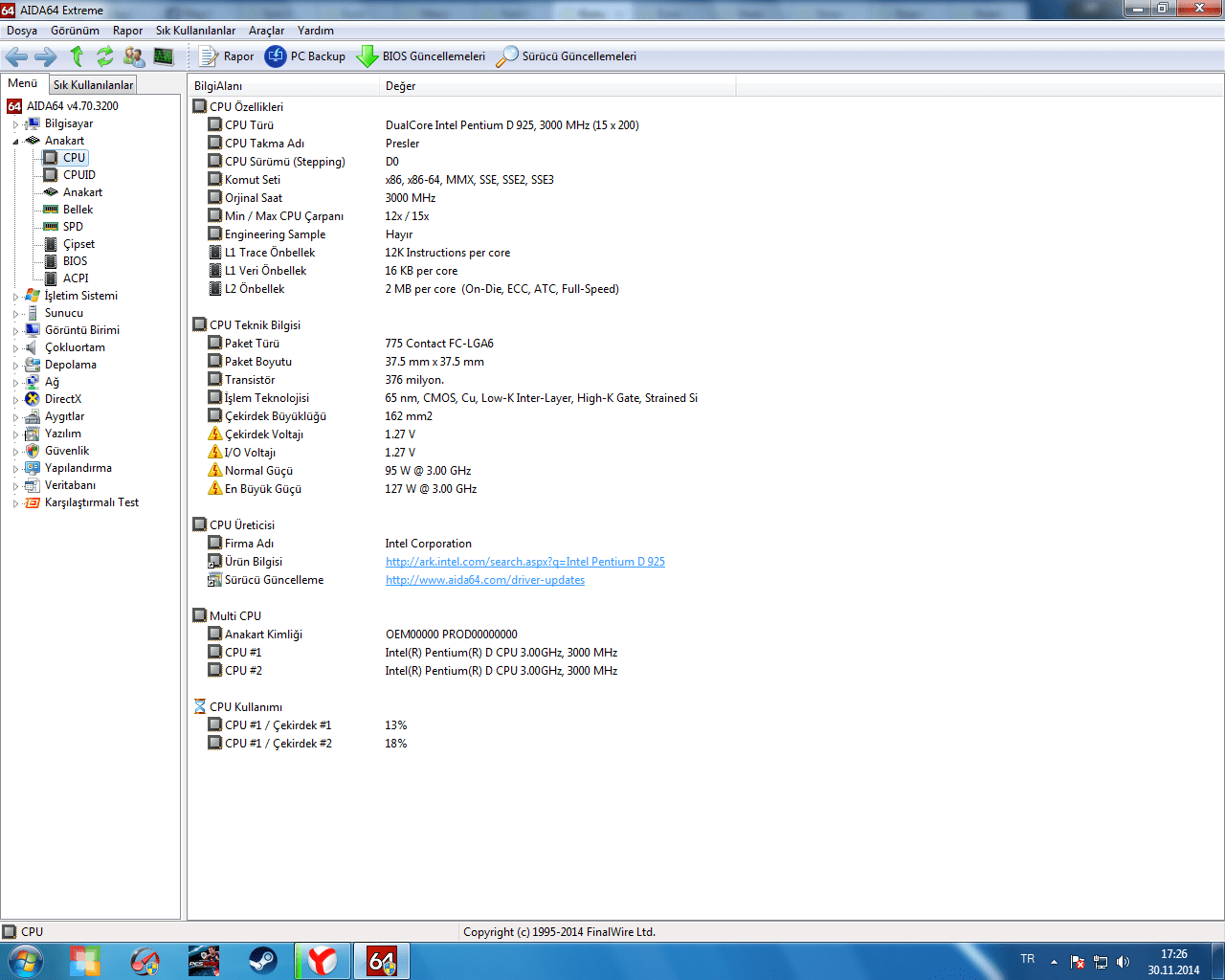Viewport: 1225px width, 980px height.
Task: Click the TR language indicator in the taskbar
Action: coord(1027,959)
